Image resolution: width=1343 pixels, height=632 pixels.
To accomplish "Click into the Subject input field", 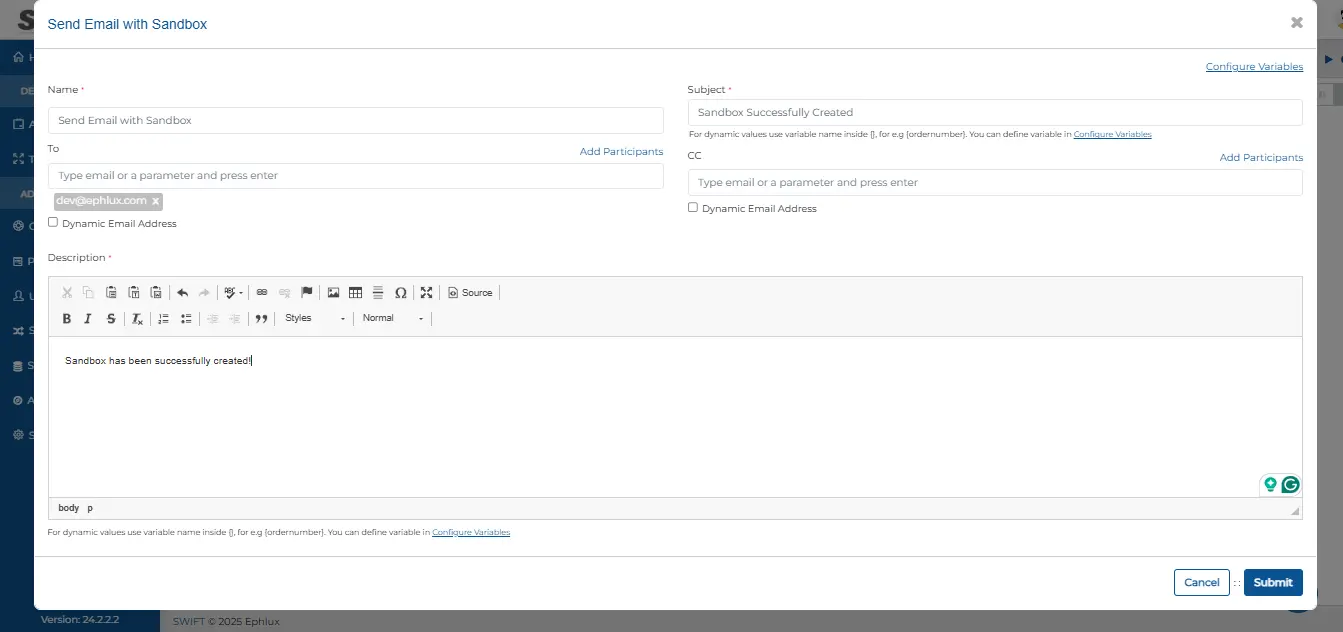I will [x=994, y=113].
